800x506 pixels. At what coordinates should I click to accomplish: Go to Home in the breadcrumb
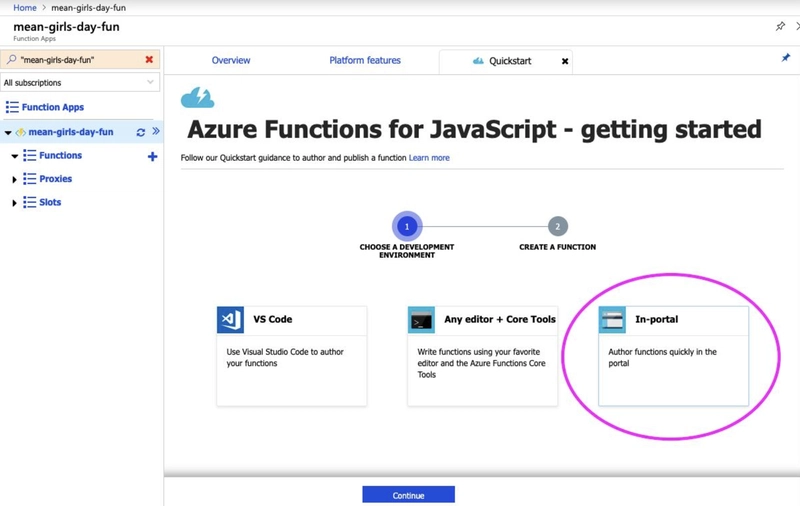pos(24,8)
